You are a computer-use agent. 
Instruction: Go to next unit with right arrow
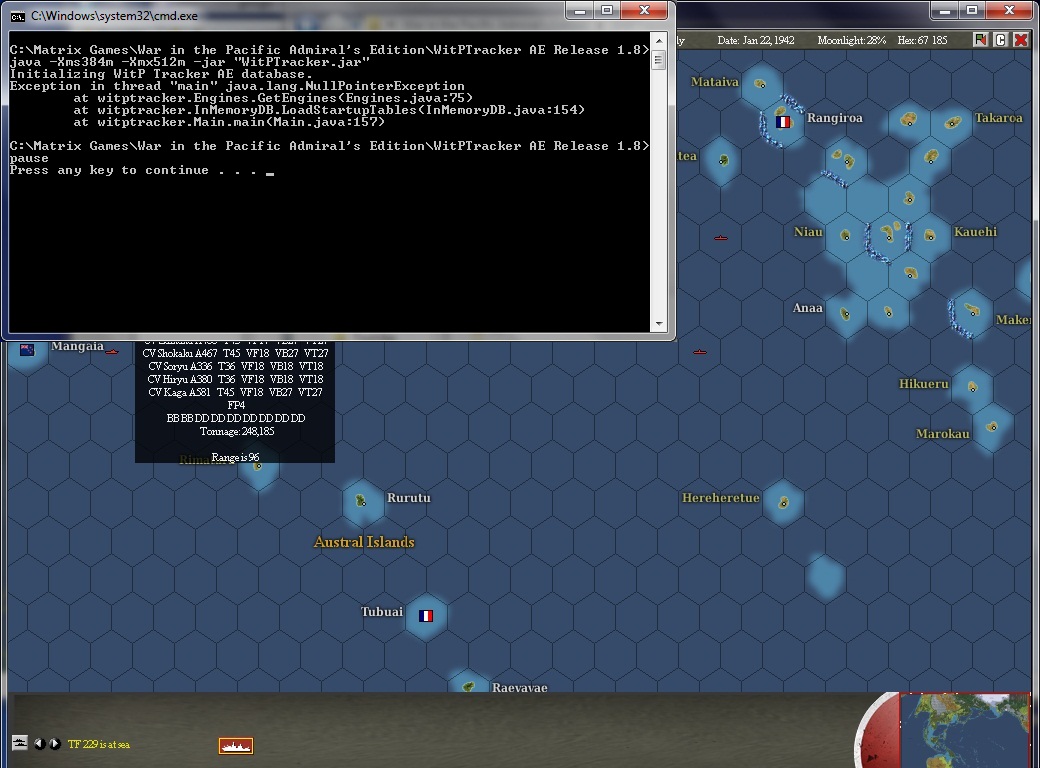pos(55,743)
